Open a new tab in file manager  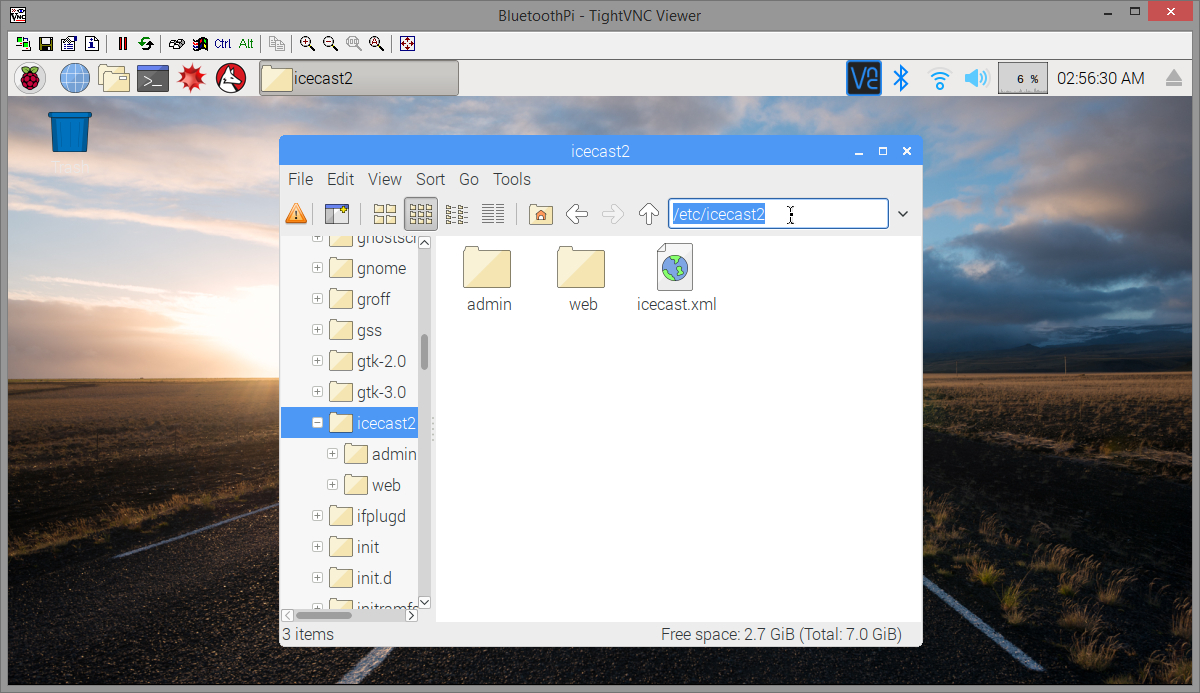pos(337,213)
